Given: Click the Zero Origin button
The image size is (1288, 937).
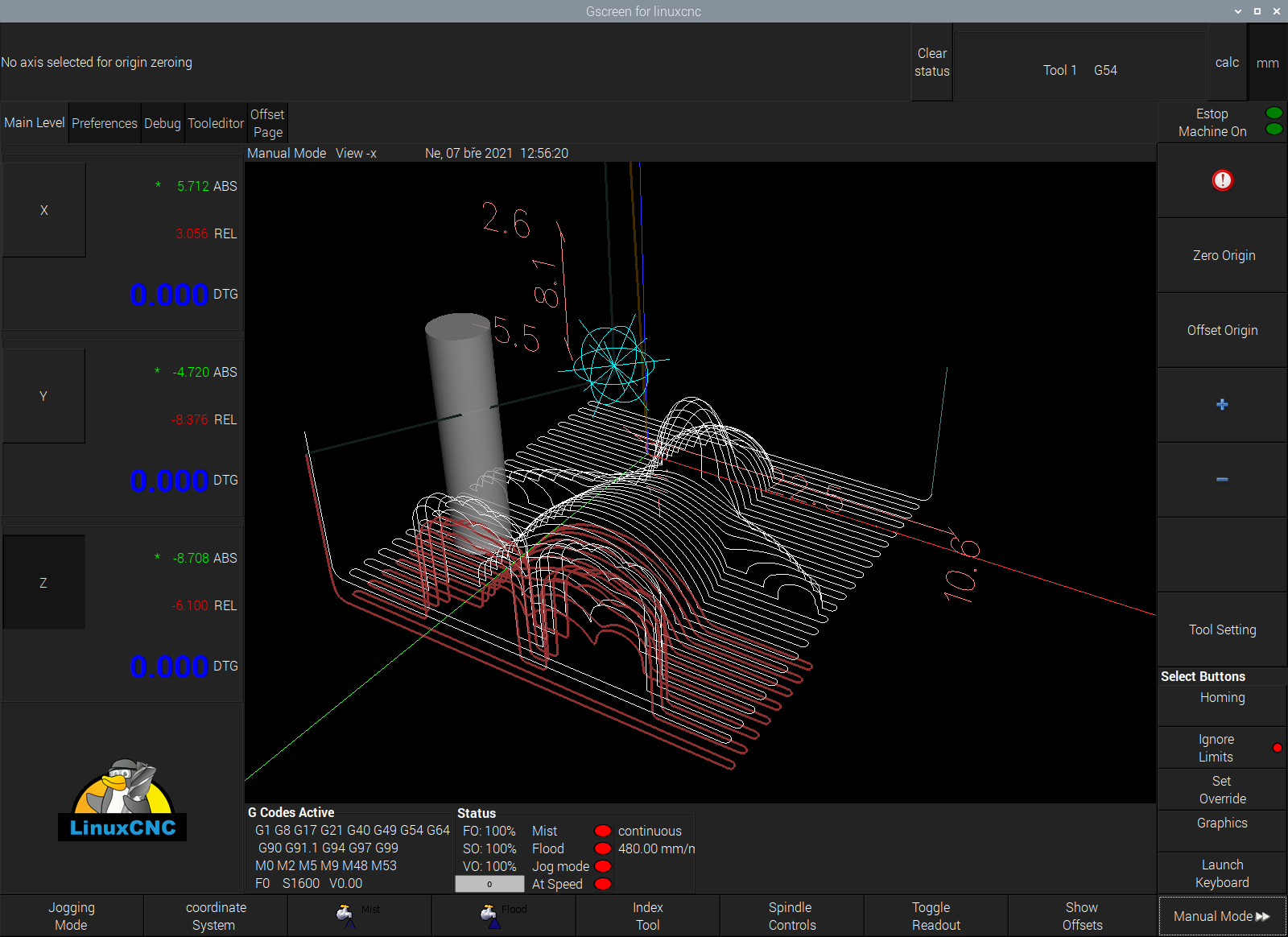Looking at the screenshot, I should click(x=1223, y=255).
